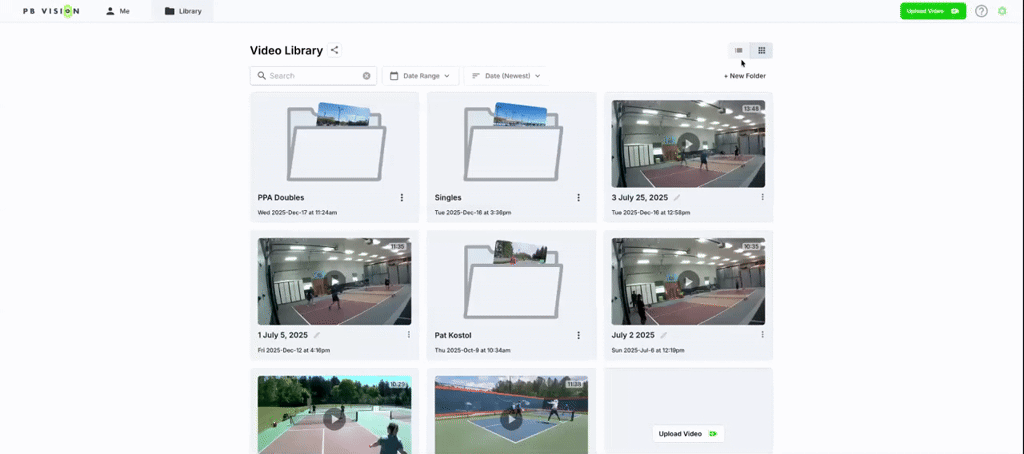This screenshot has width=1024, height=454.
Task: Click the 10:35 duration badge
Action: coord(751,246)
